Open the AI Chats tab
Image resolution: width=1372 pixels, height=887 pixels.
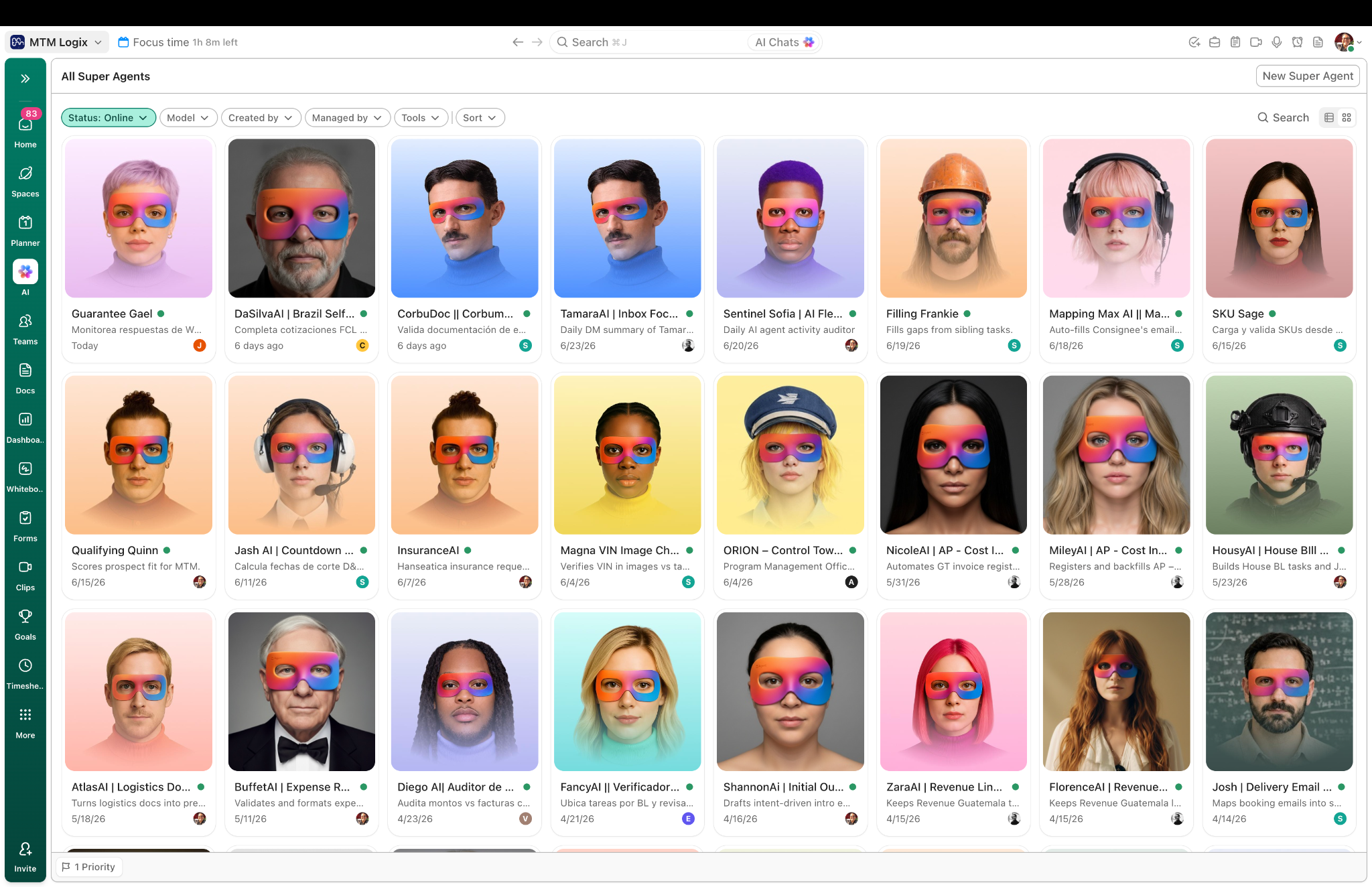tap(784, 42)
